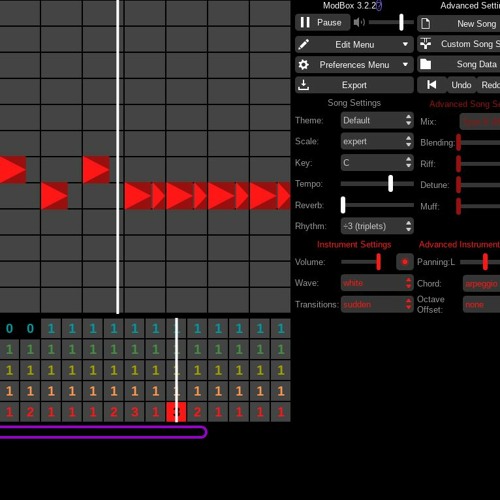Adjust the master volume slider beside speaker

[391, 22]
